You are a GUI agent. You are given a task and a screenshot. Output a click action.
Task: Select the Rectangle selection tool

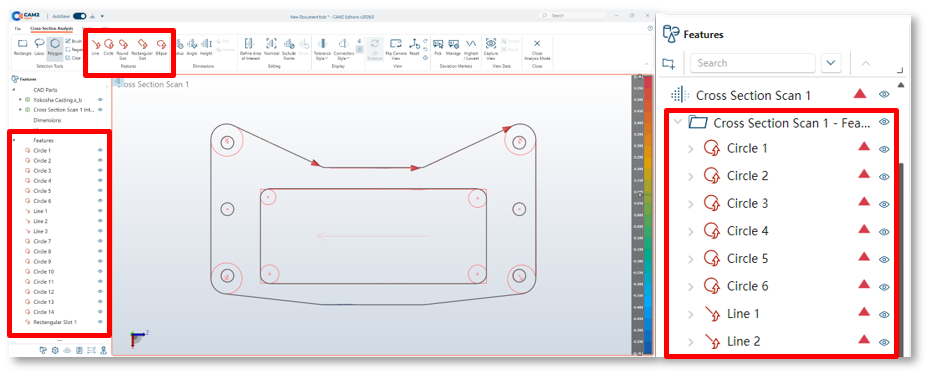[22, 47]
